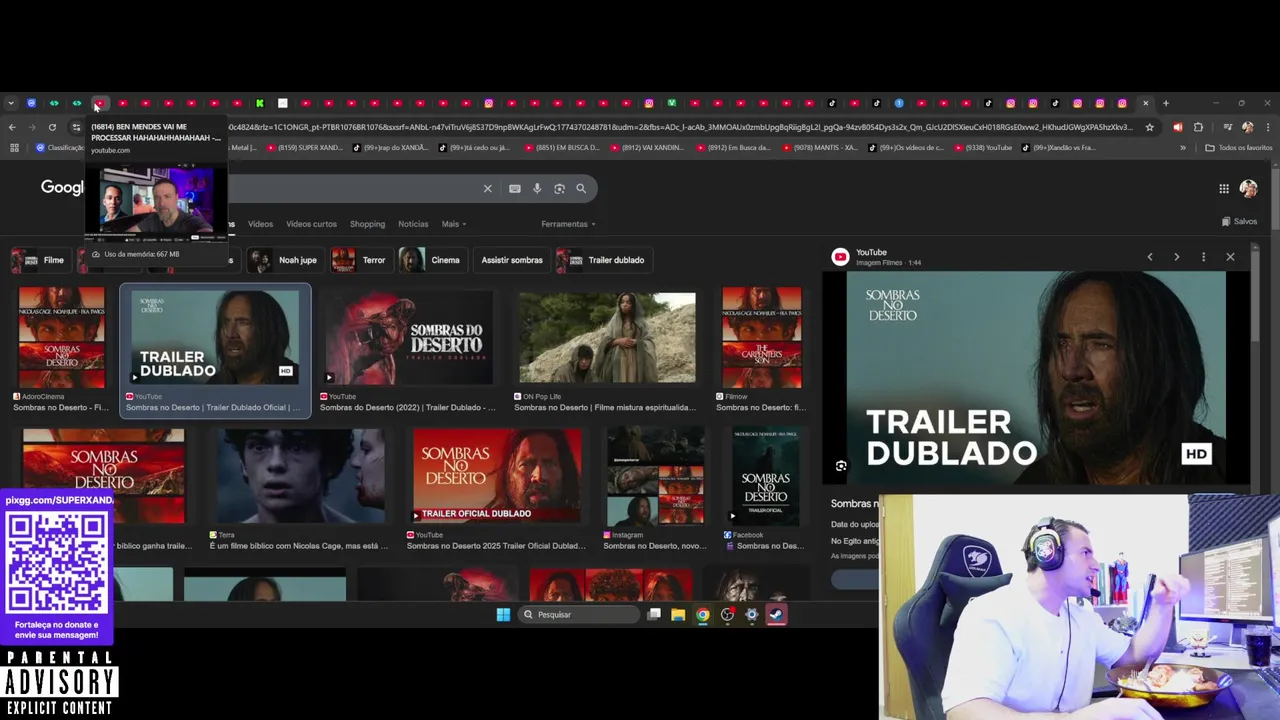Open the (9338) YouTube bookmark

pyautogui.click(x=983, y=148)
